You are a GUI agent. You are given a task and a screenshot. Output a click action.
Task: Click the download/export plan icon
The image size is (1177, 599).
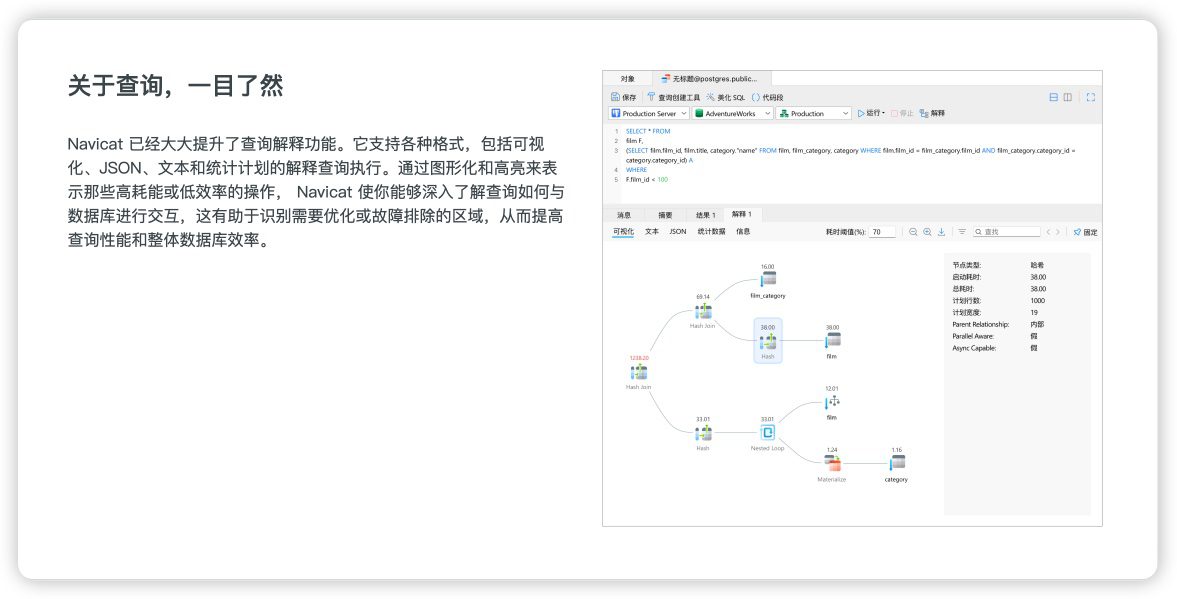(x=941, y=232)
